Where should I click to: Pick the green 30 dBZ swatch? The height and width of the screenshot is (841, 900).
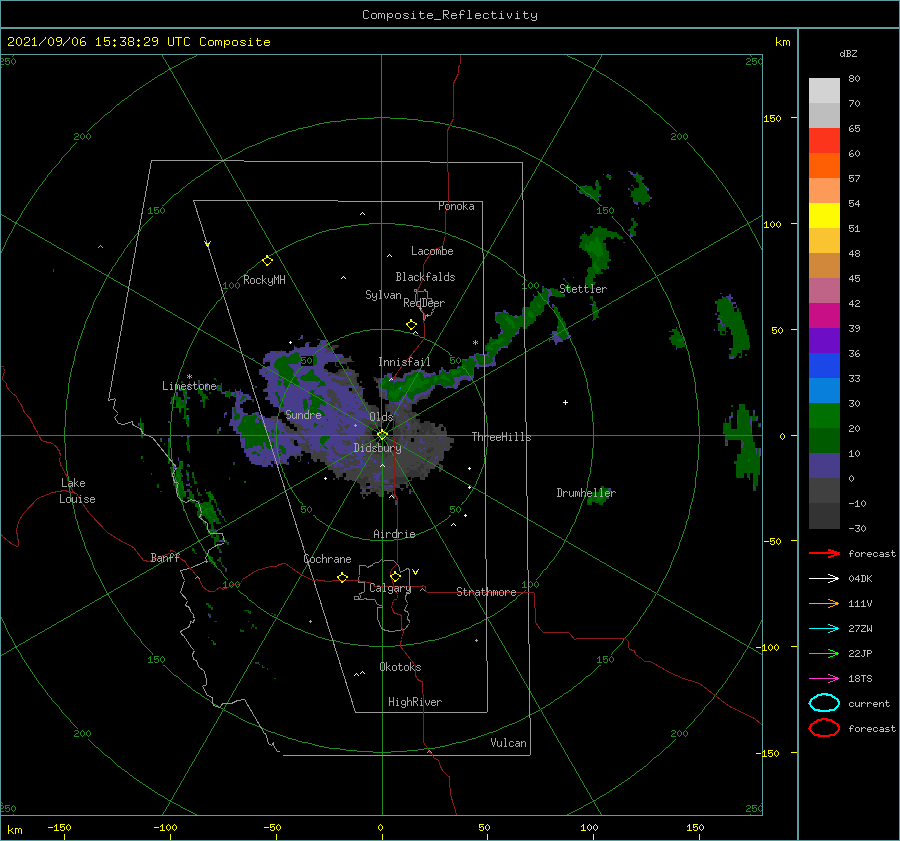point(824,416)
